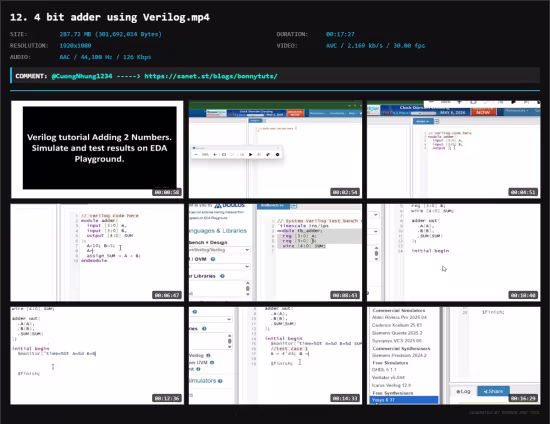Viewport: 550px width, 424px height.
Task: Open the thumbnail stamped 00:12:36
Action: tap(97, 356)
